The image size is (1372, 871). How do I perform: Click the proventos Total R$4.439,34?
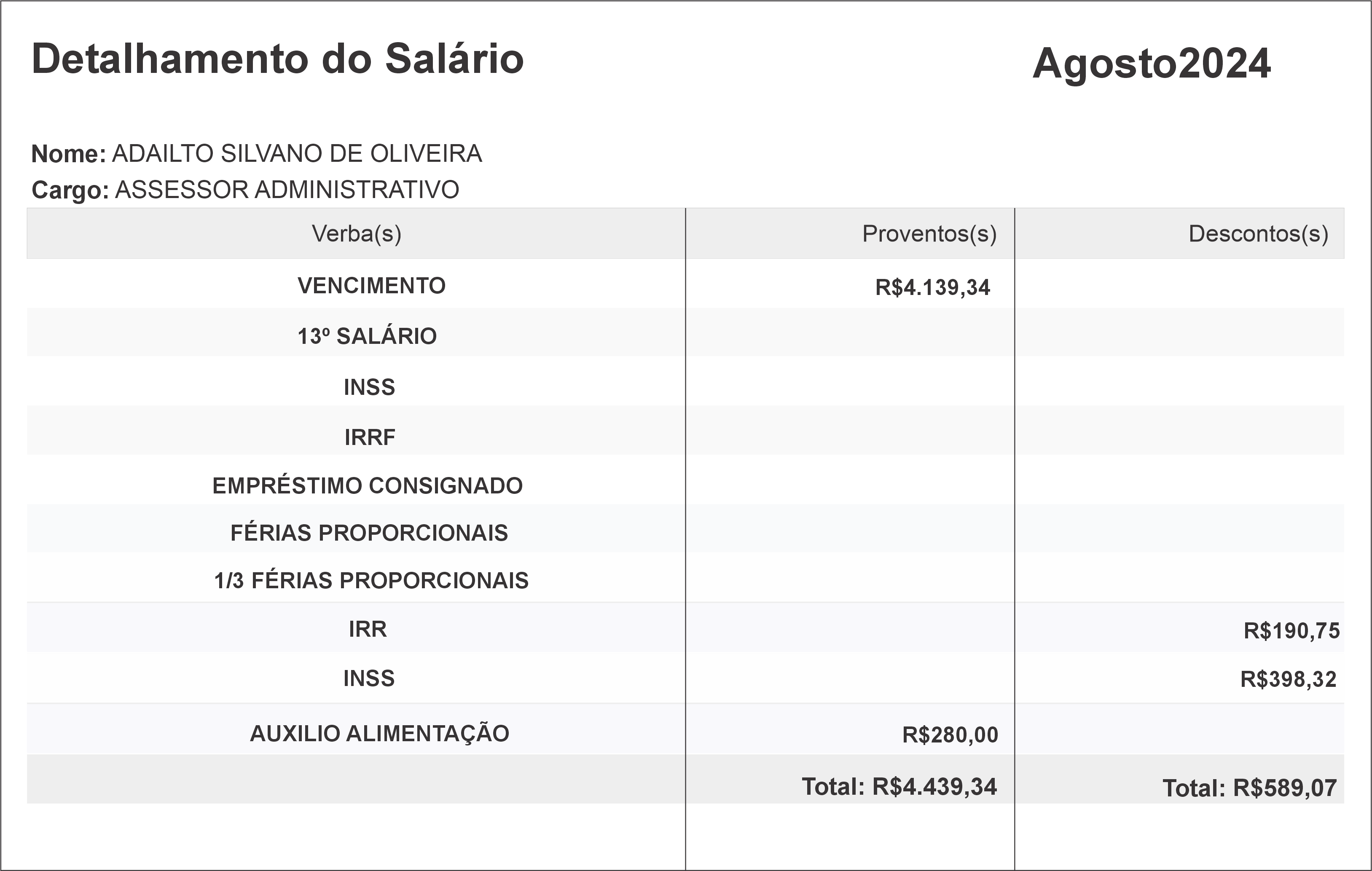899,787
